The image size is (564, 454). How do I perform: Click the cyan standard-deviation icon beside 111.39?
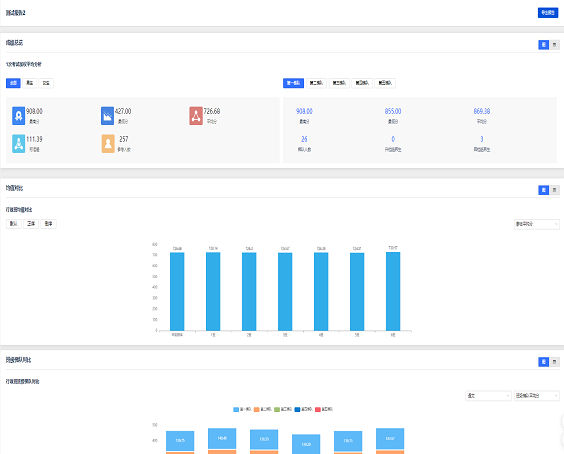(x=18, y=144)
